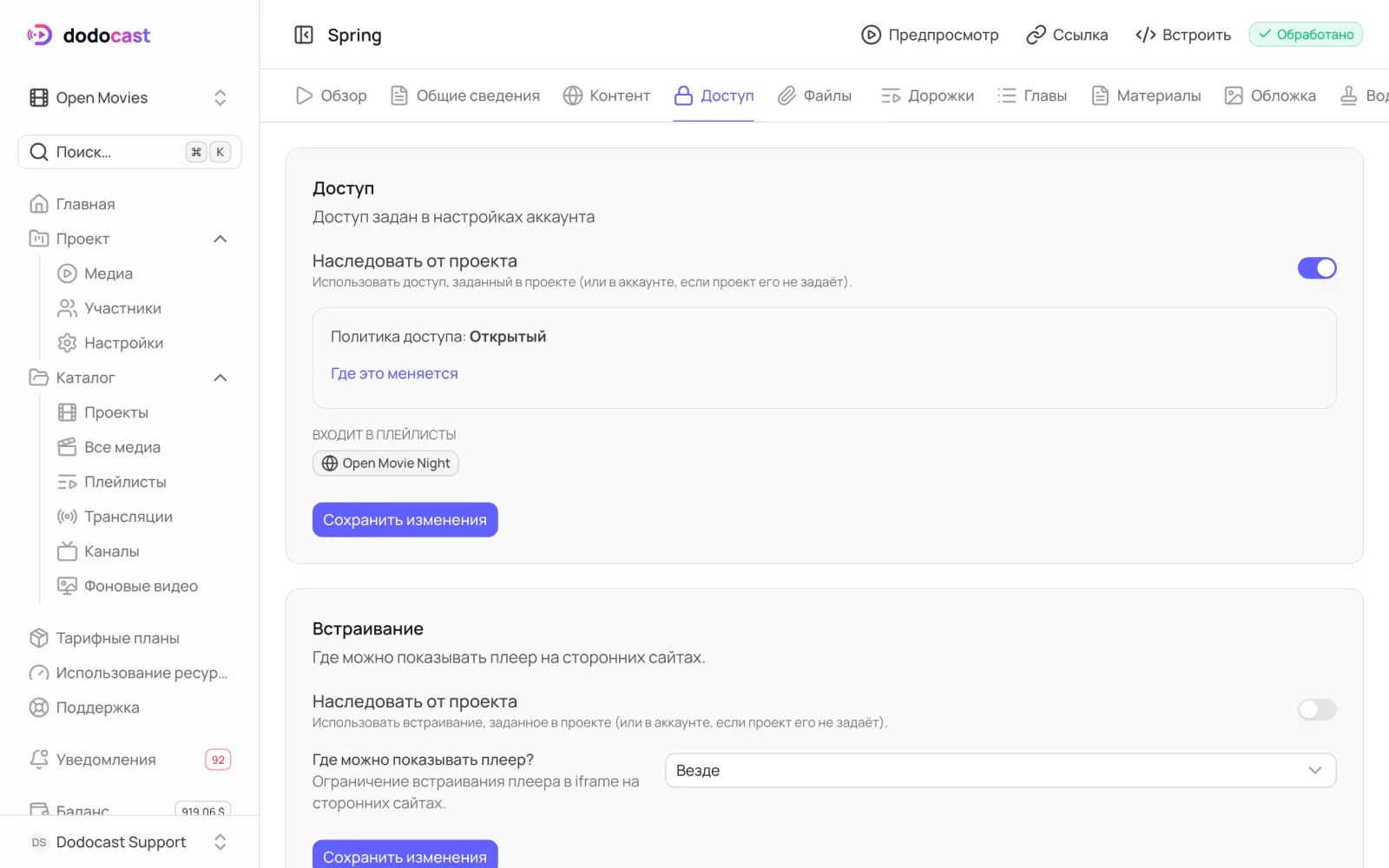1389x868 pixels.
Task: Open Предпросмотр preview play icon
Action: [871, 35]
